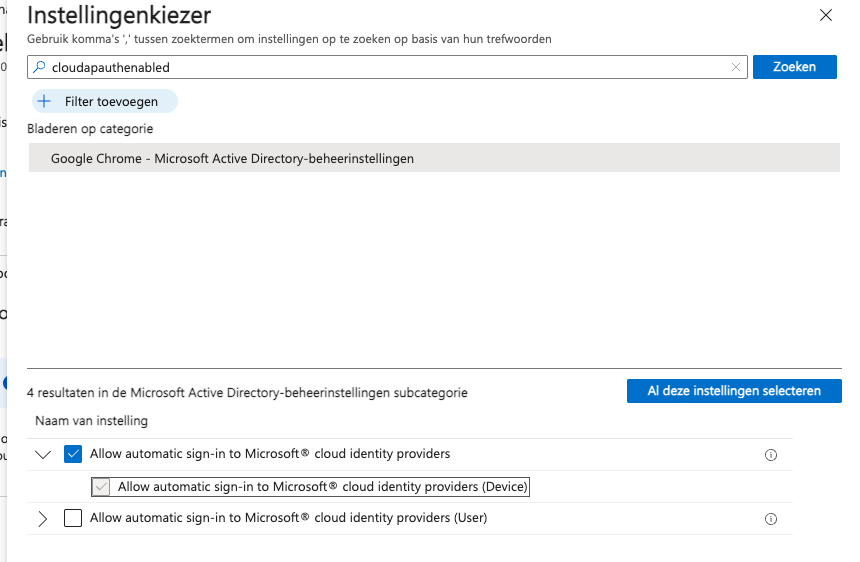Check Allow automatic sign-in cloud identity providers (User)

pyautogui.click(x=73, y=518)
